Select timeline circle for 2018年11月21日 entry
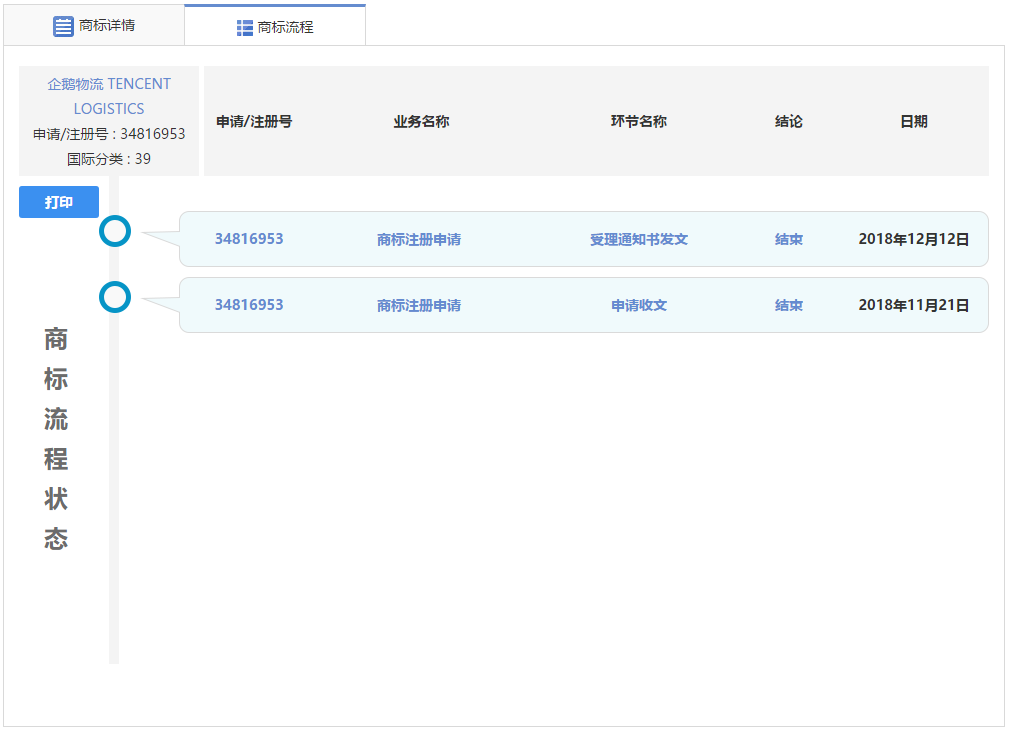This screenshot has width=1009, height=731. click(x=115, y=297)
